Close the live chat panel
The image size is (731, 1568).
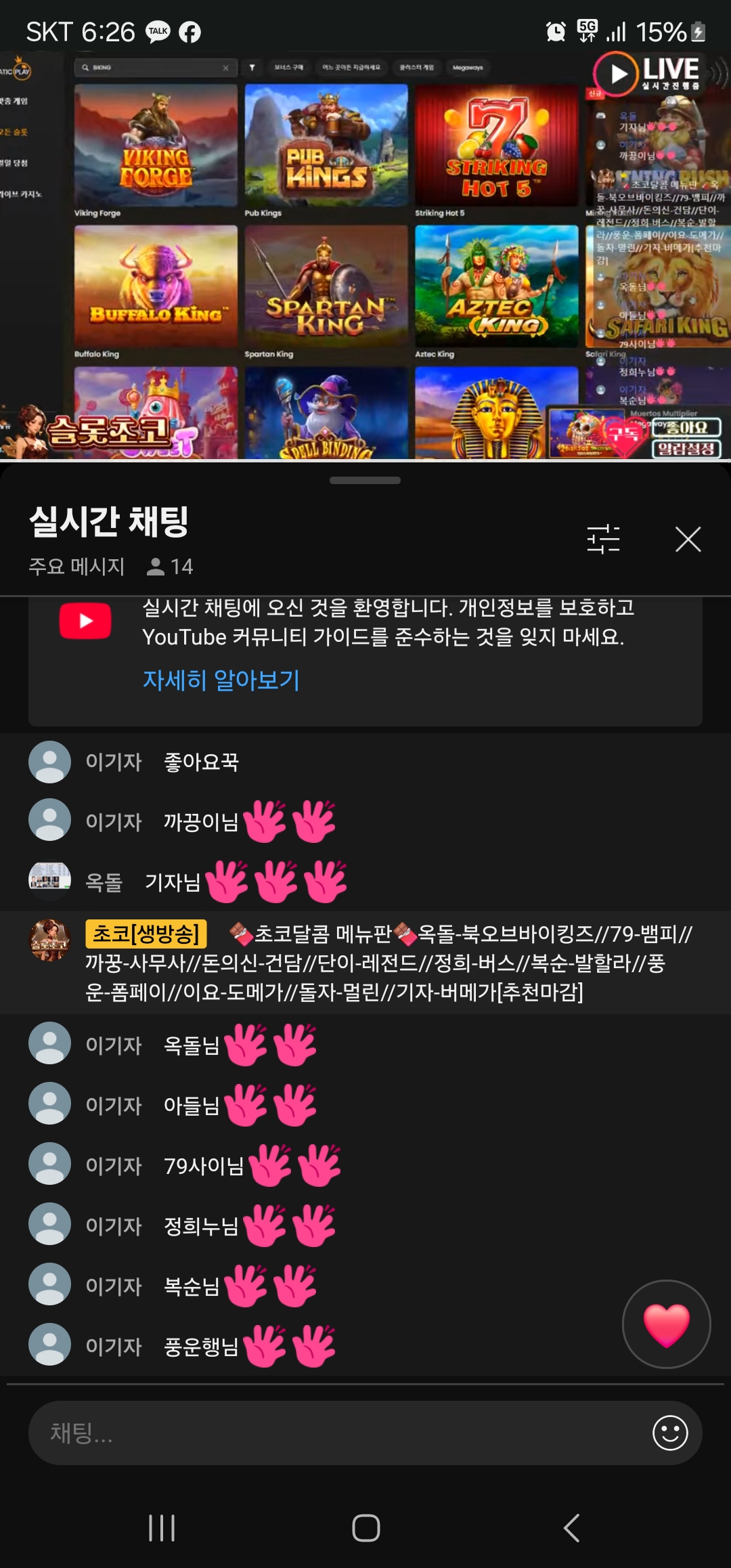coord(688,539)
